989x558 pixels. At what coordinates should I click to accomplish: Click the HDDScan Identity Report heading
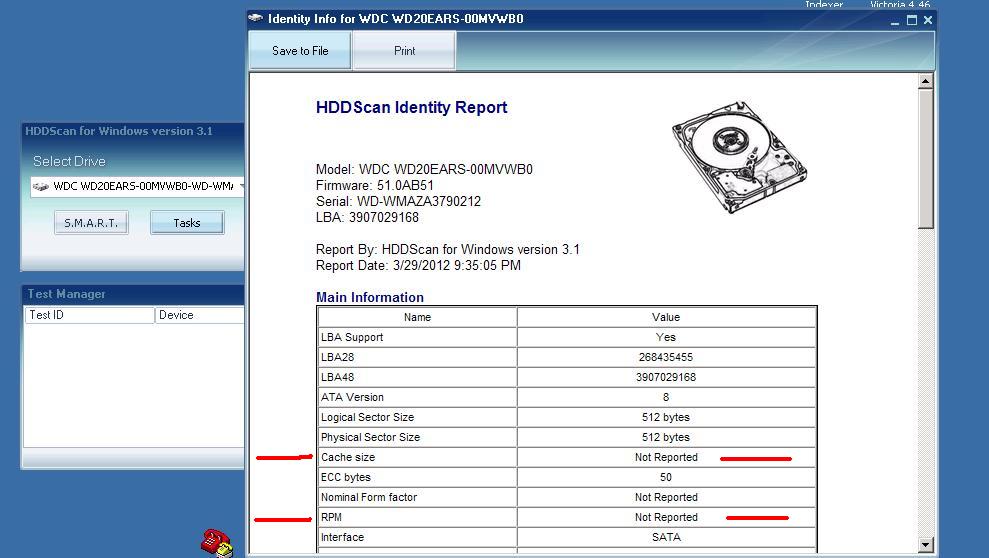(x=411, y=107)
